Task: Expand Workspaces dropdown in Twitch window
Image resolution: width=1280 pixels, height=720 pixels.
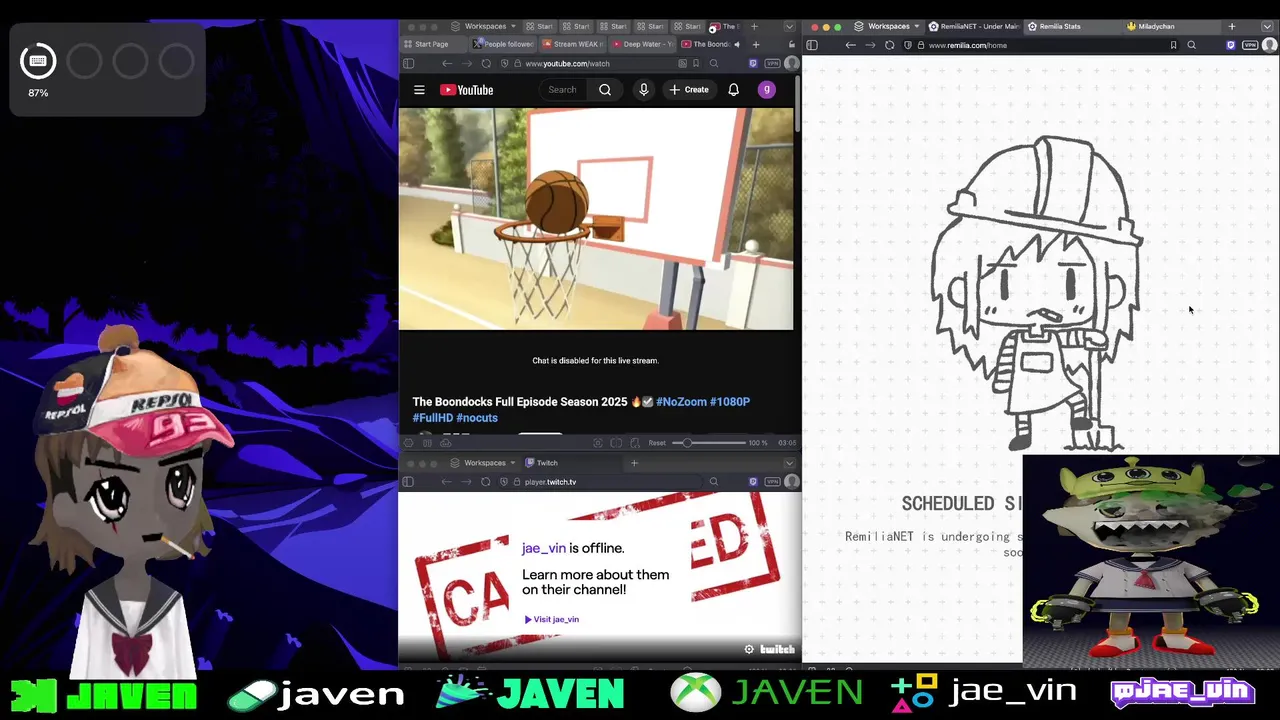Action: 483,463
